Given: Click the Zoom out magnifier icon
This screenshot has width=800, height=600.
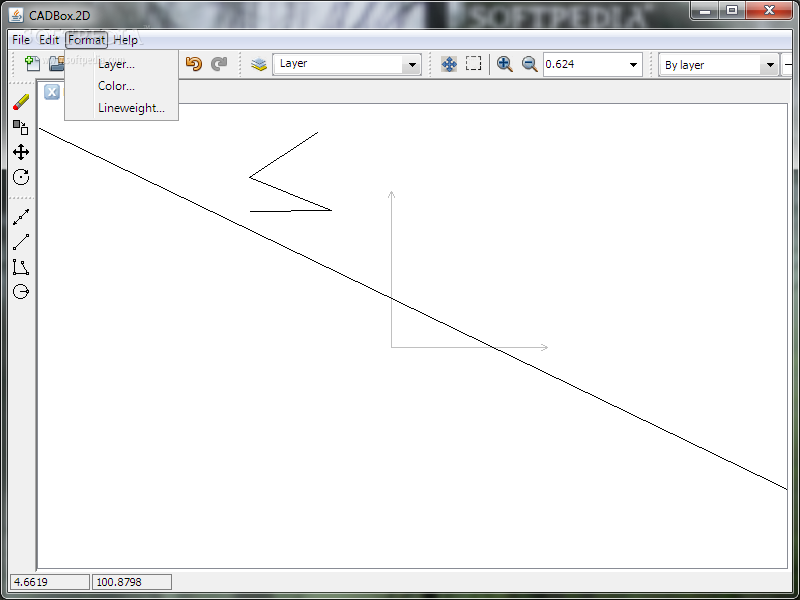Looking at the screenshot, I should (530, 64).
